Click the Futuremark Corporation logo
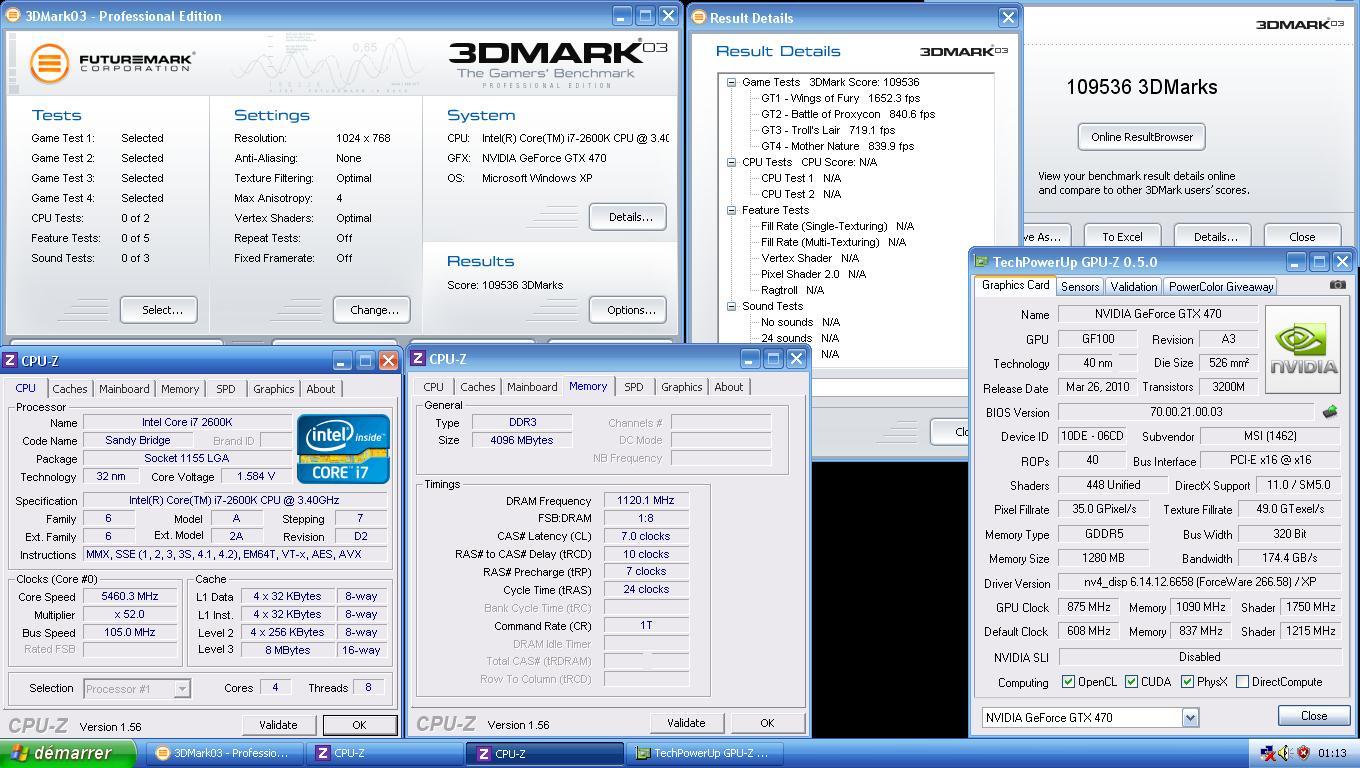The image size is (1360, 768). 111,63
